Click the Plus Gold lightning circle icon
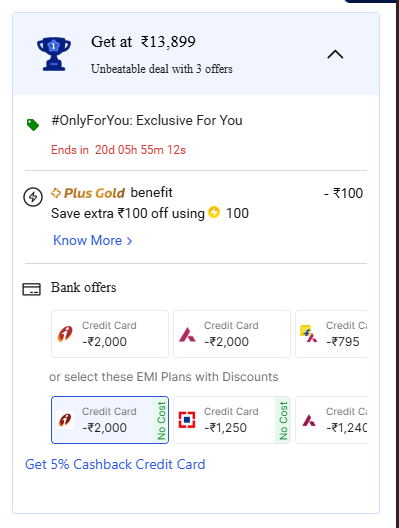The height and width of the screenshot is (528, 399). [33, 197]
